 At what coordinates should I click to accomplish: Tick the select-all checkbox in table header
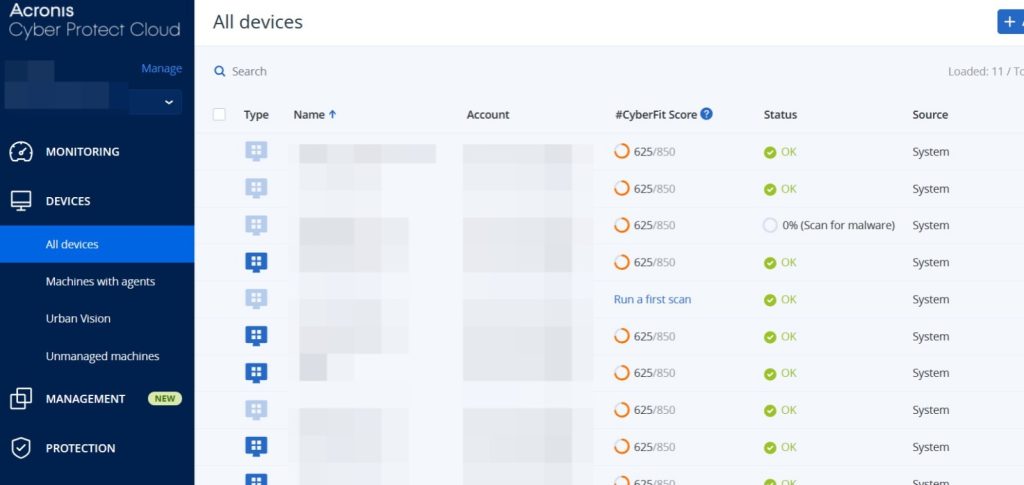click(x=219, y=114)
